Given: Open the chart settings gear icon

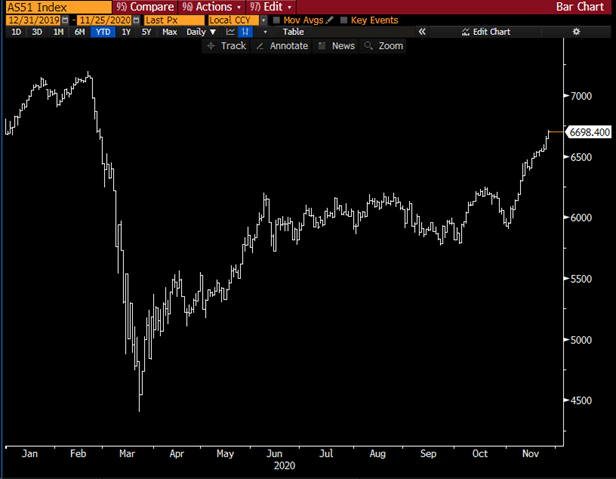Looking at the screenshot, I should pyautogui.click(x=576, y=32).
